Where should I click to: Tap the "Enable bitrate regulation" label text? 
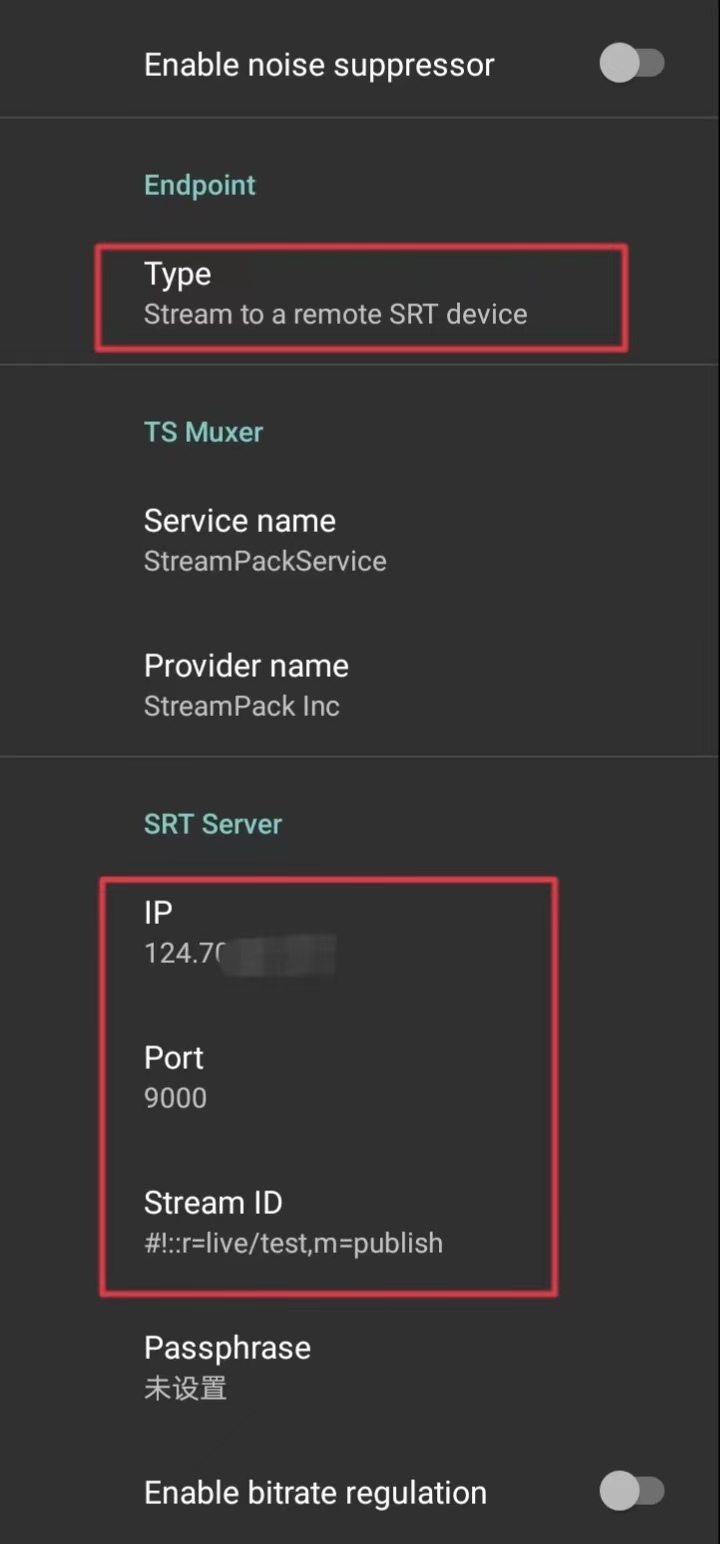315,1491
